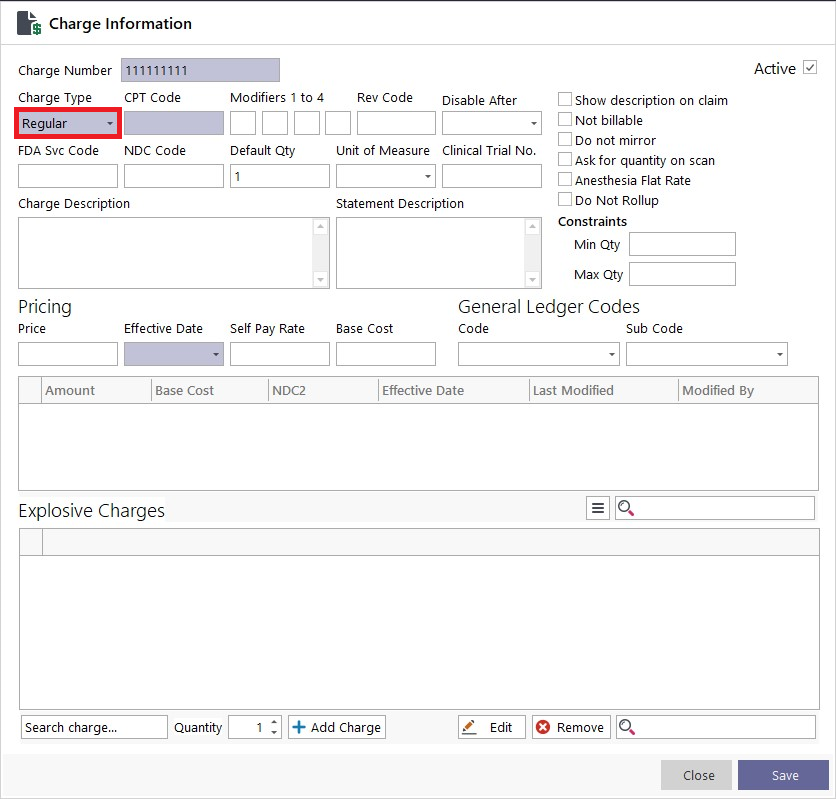Screen dimensions: 836x799
Task: Click inside Charge Description text area
Action: (x=165, y=253)
